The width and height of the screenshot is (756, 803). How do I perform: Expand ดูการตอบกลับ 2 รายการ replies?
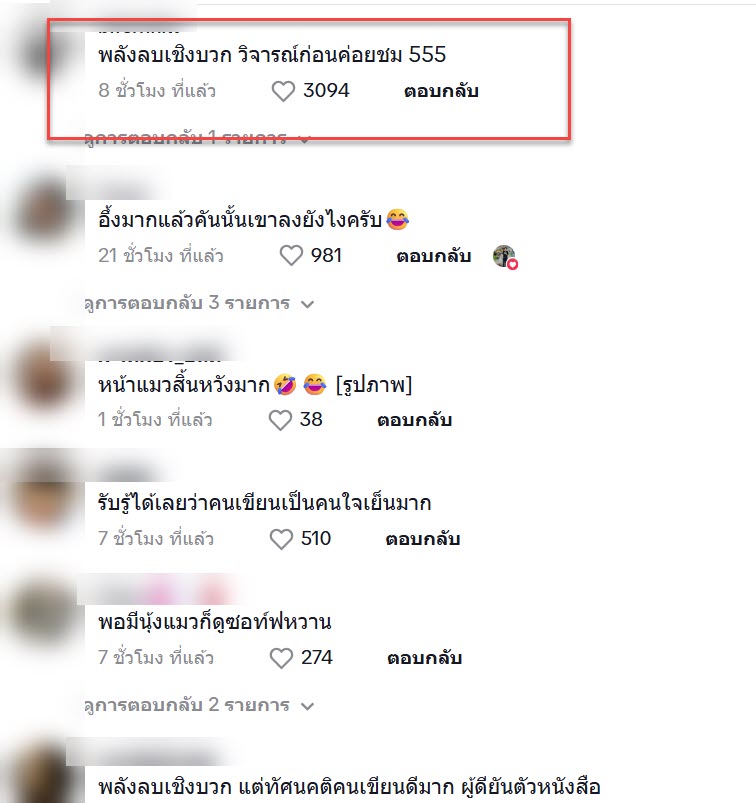point(199,705)
